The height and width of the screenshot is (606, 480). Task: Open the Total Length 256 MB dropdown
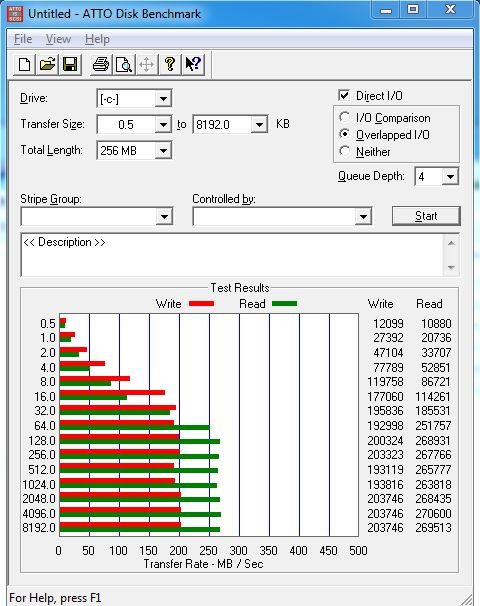pyautogui.click(x=163, y=150)
